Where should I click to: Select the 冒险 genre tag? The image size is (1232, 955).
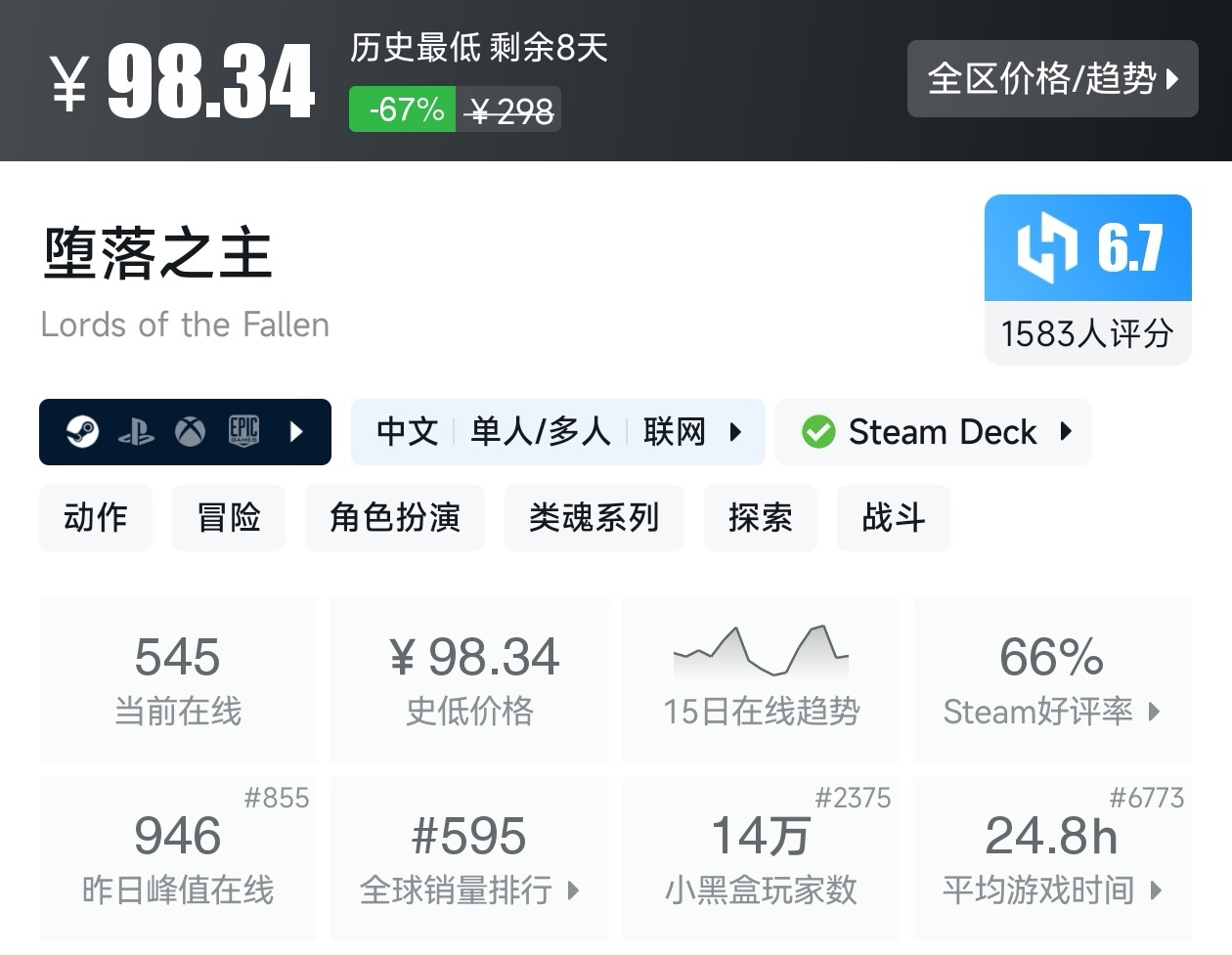pos(229,518)
